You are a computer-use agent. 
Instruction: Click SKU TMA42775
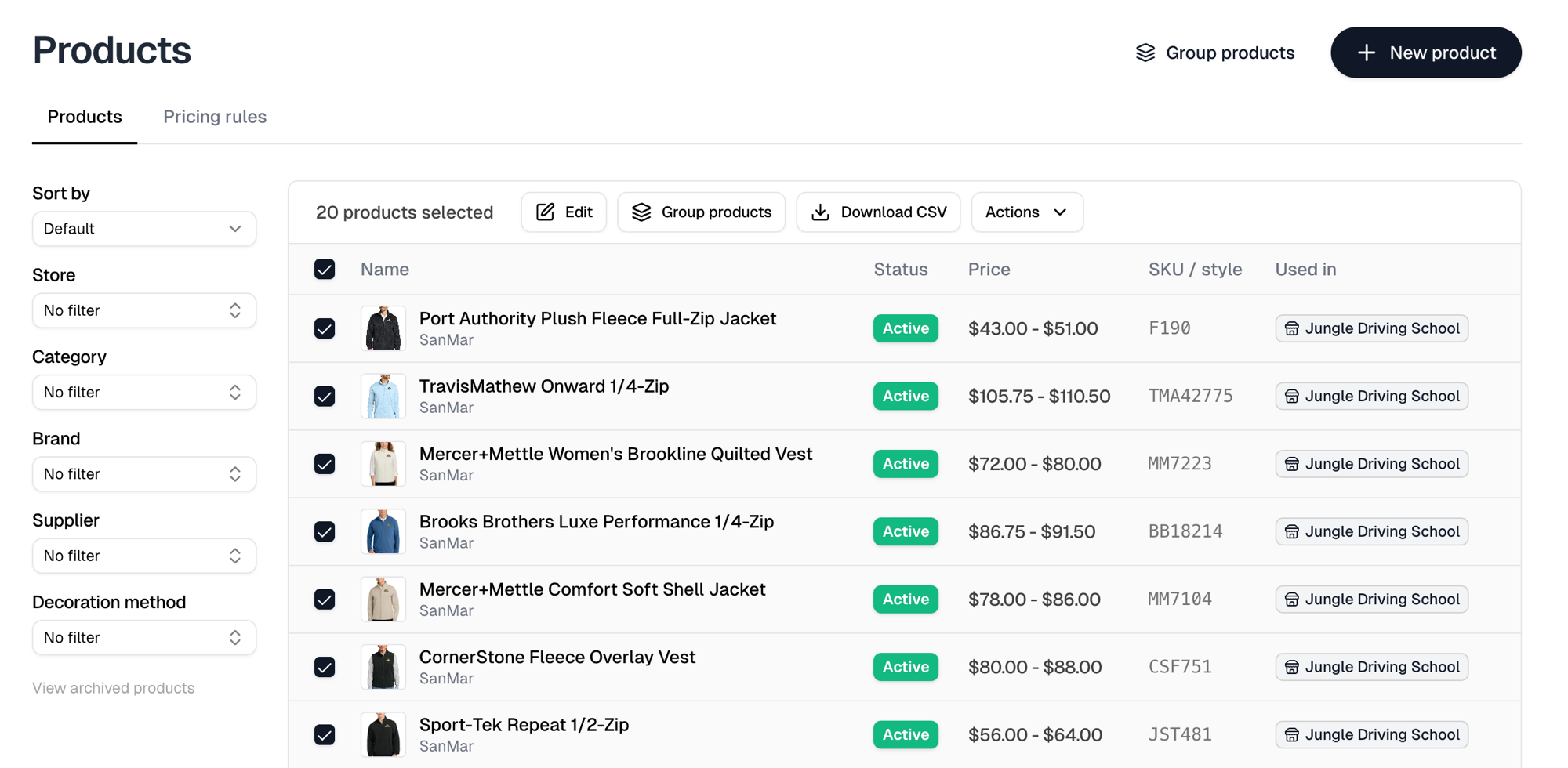coord(1191,397)
